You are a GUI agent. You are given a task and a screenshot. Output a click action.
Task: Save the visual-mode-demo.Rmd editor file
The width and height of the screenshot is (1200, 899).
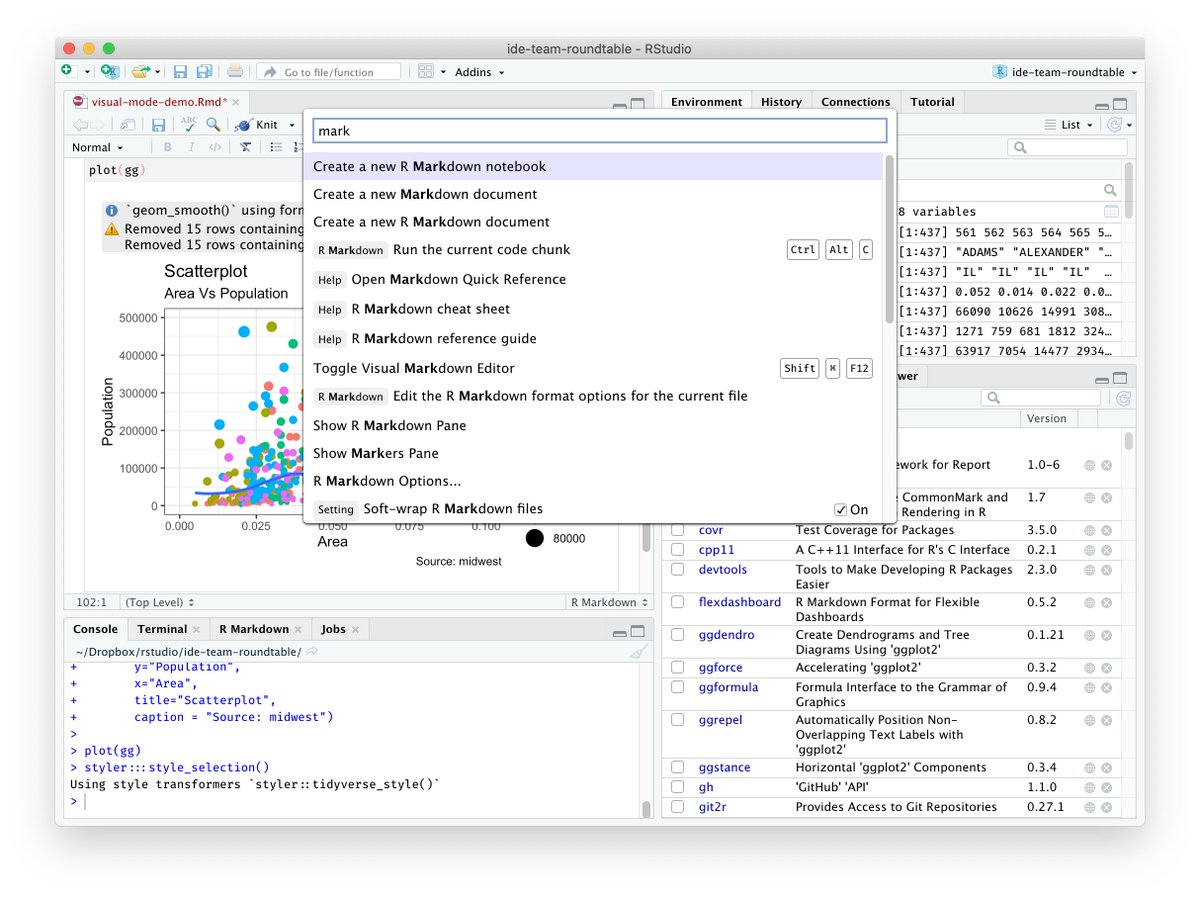pos(159,125)
